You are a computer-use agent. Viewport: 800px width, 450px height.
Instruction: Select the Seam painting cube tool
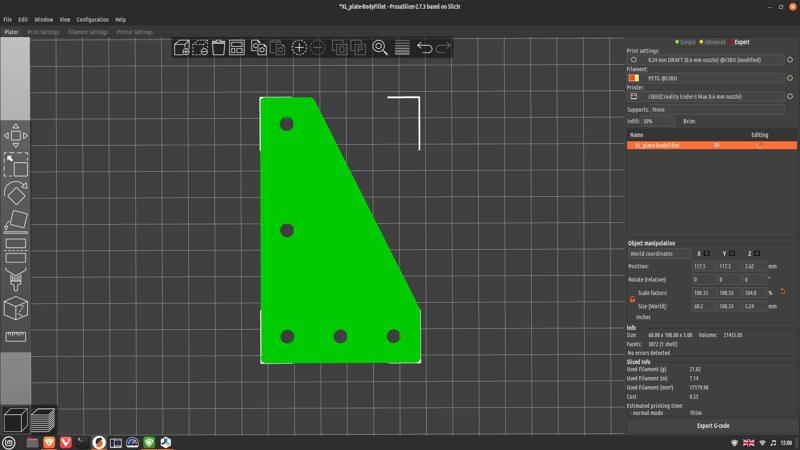point(16,308)
